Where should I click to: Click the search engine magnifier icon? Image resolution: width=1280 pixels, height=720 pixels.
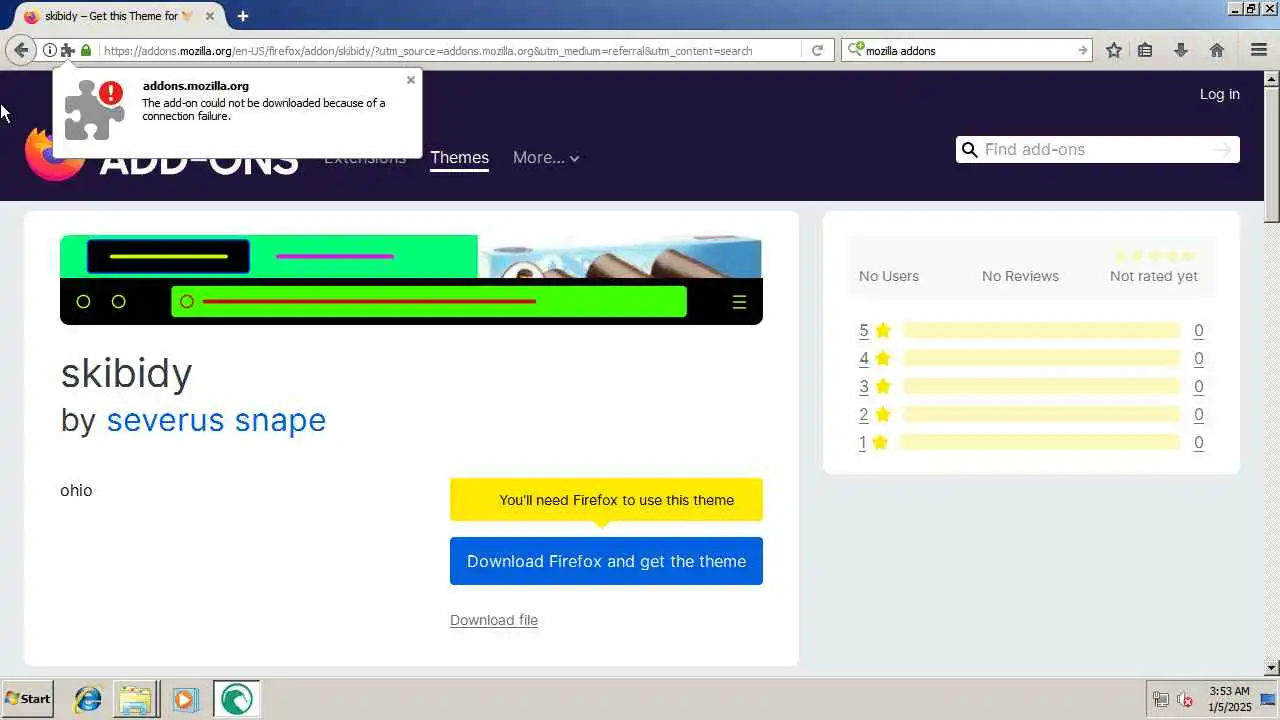(x=855, y=50)
